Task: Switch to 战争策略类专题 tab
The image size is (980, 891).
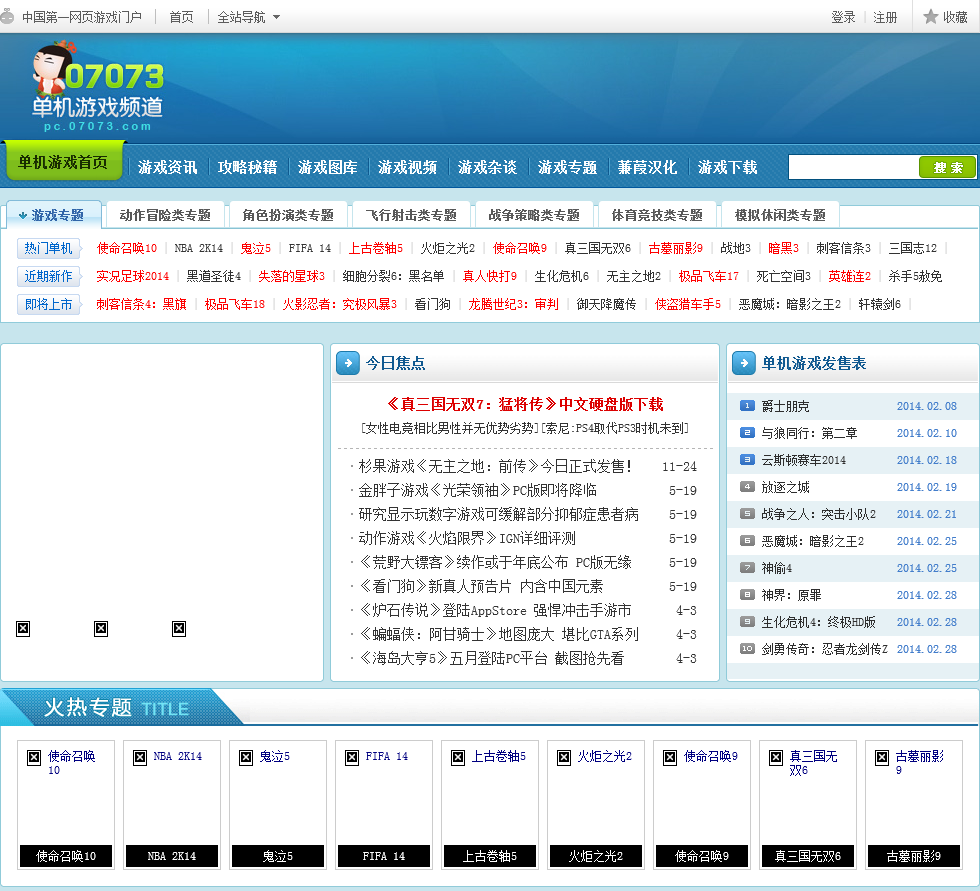Action: (534, 215)
